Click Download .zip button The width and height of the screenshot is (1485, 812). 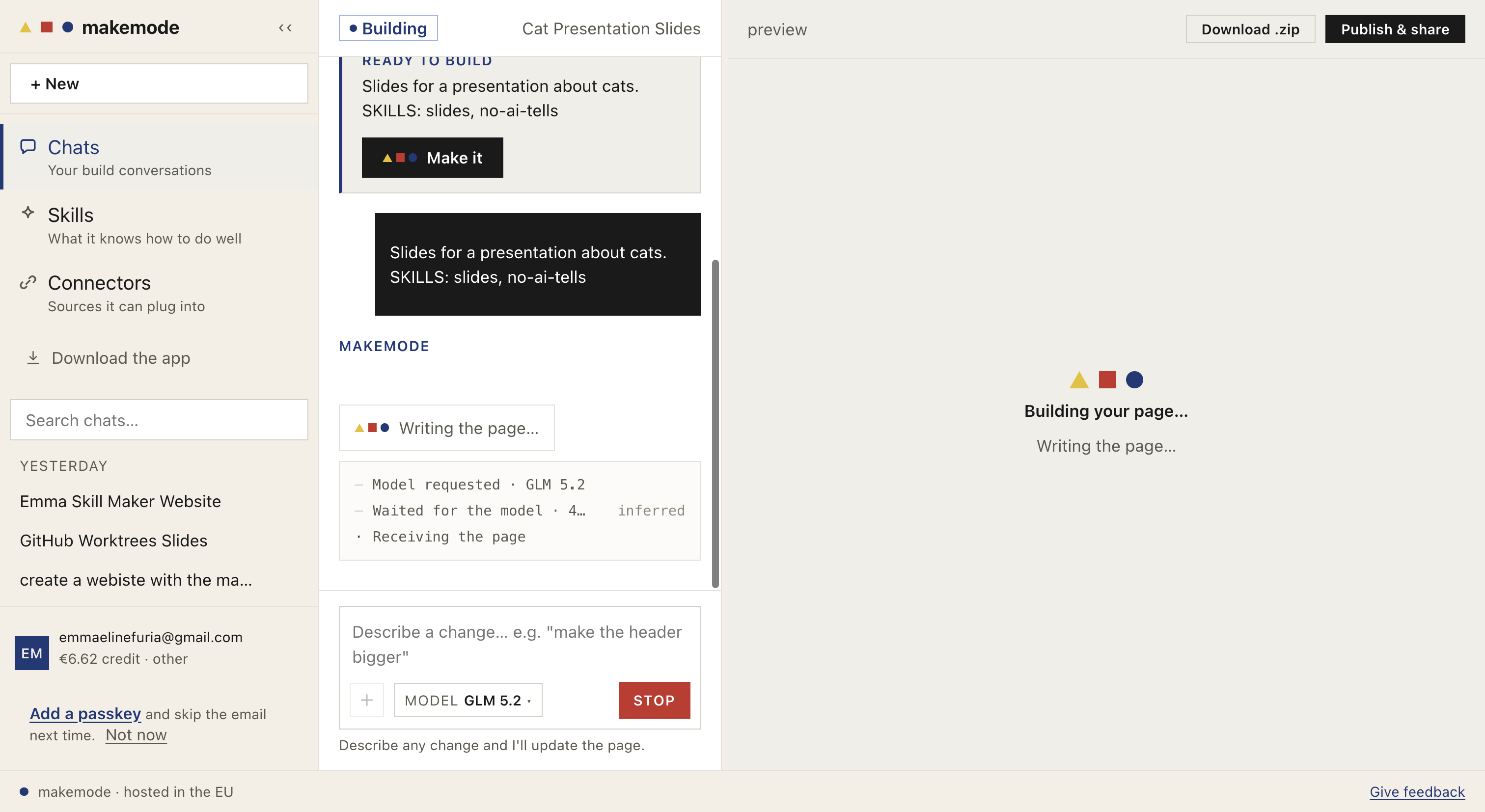click(x=1250, y=29)
